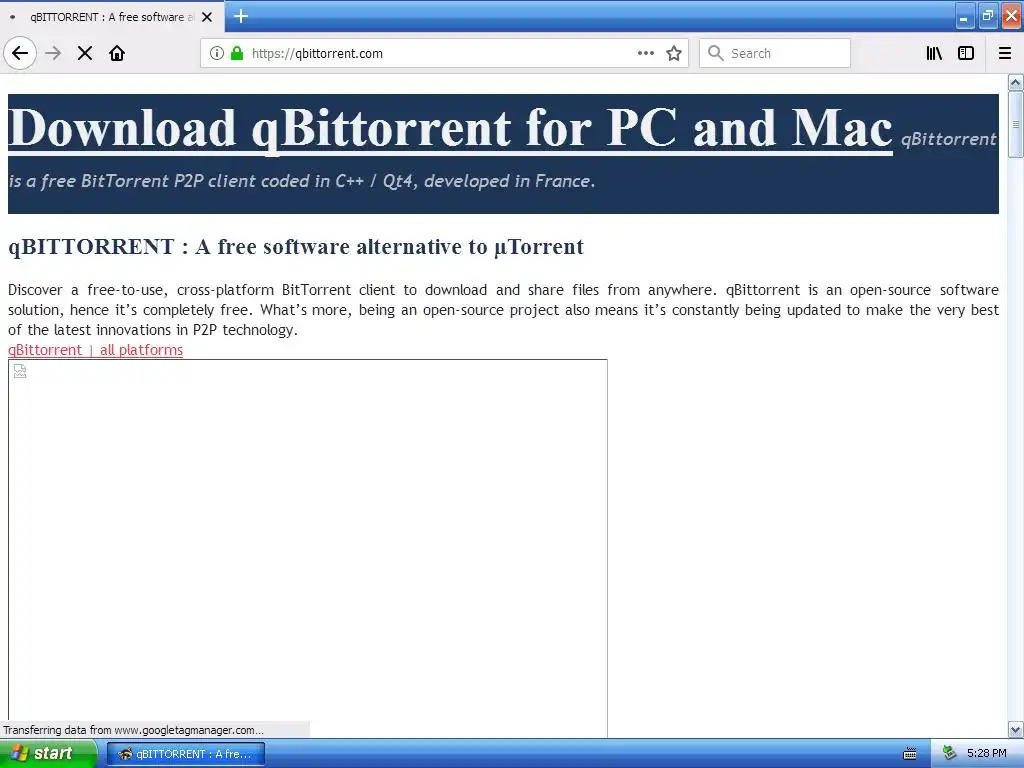Click the Transferring data status bar text
The width and height of the screenshot is (1024, 768).
pyautogui.click(x=133, y=730)
